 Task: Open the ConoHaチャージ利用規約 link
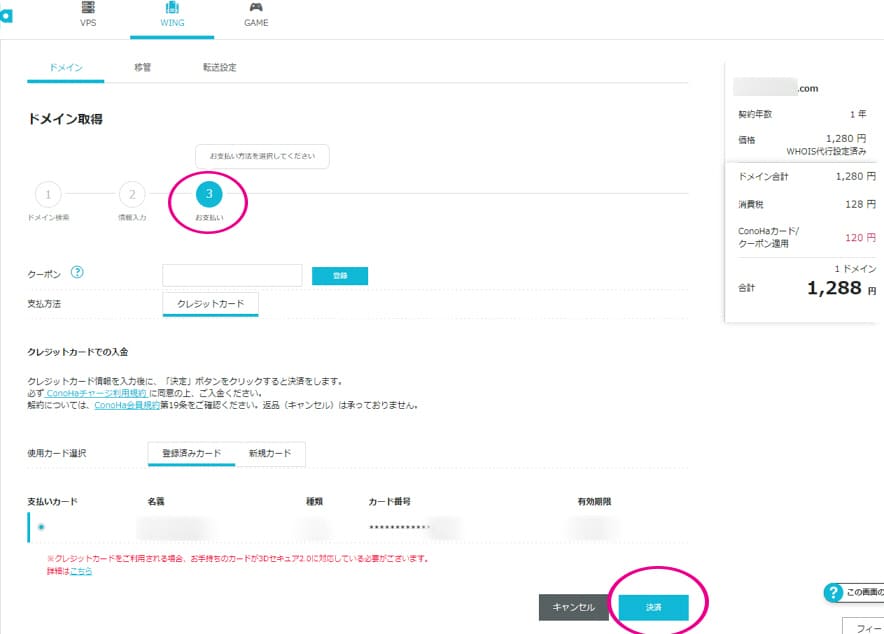click(96, 393)
